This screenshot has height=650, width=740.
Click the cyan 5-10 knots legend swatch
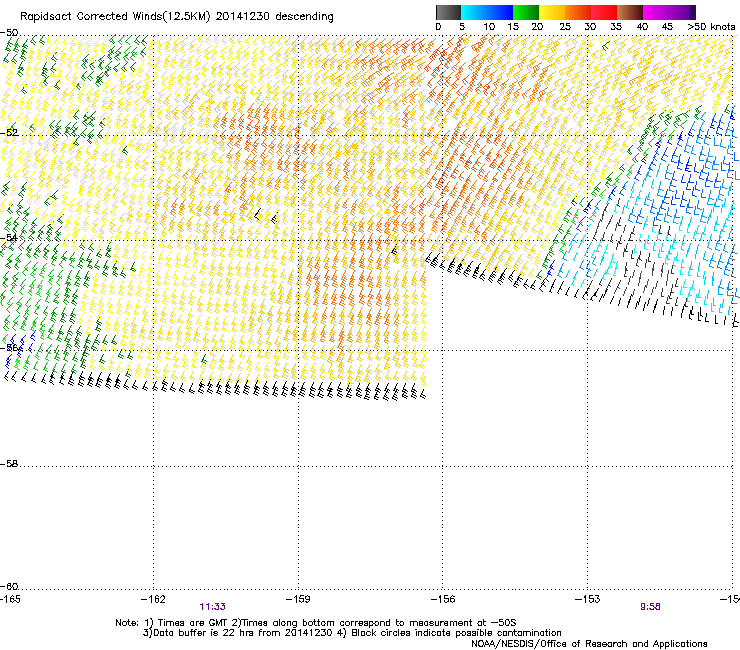pyautogui.click(x=474, y=12)
